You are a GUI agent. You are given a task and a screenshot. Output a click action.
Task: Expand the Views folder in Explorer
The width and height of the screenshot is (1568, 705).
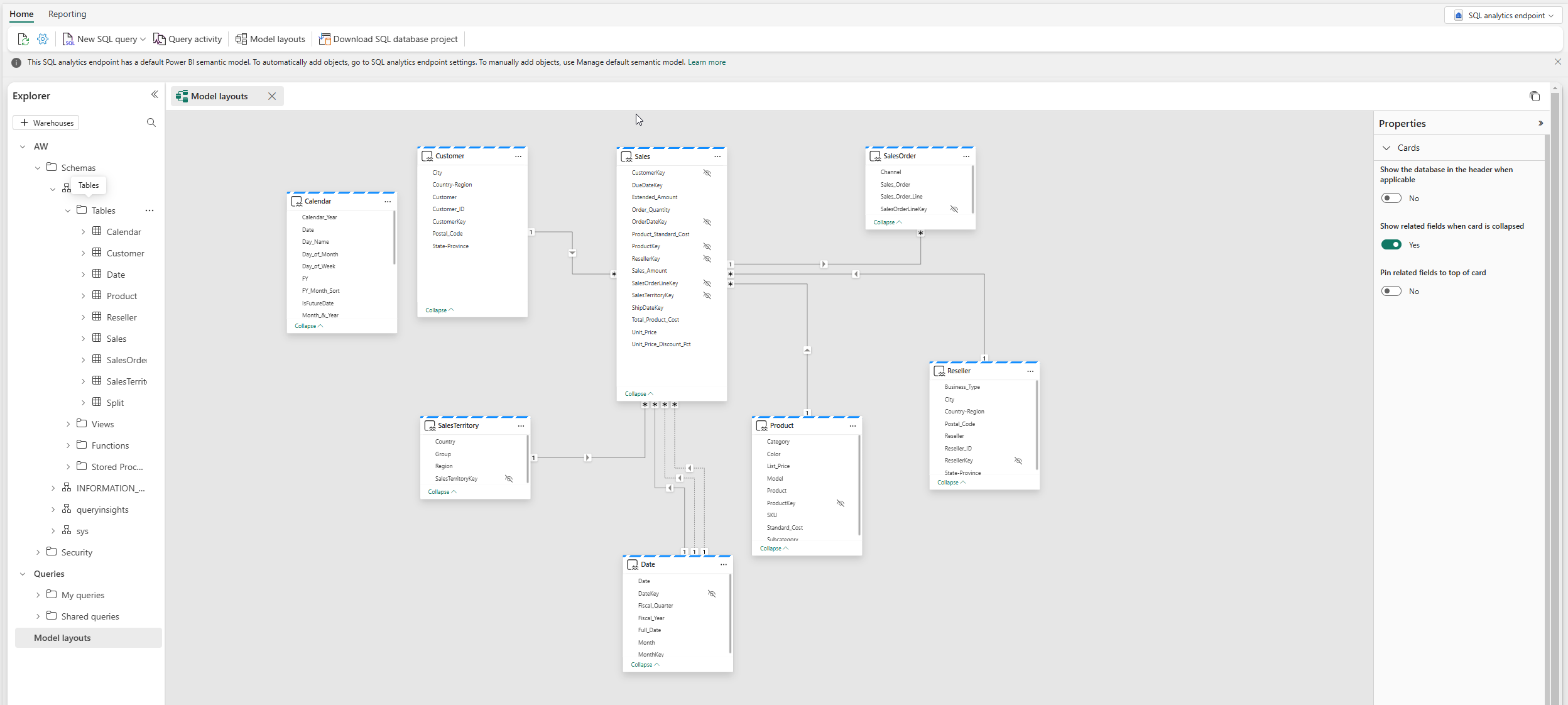(x=68, y=424)
